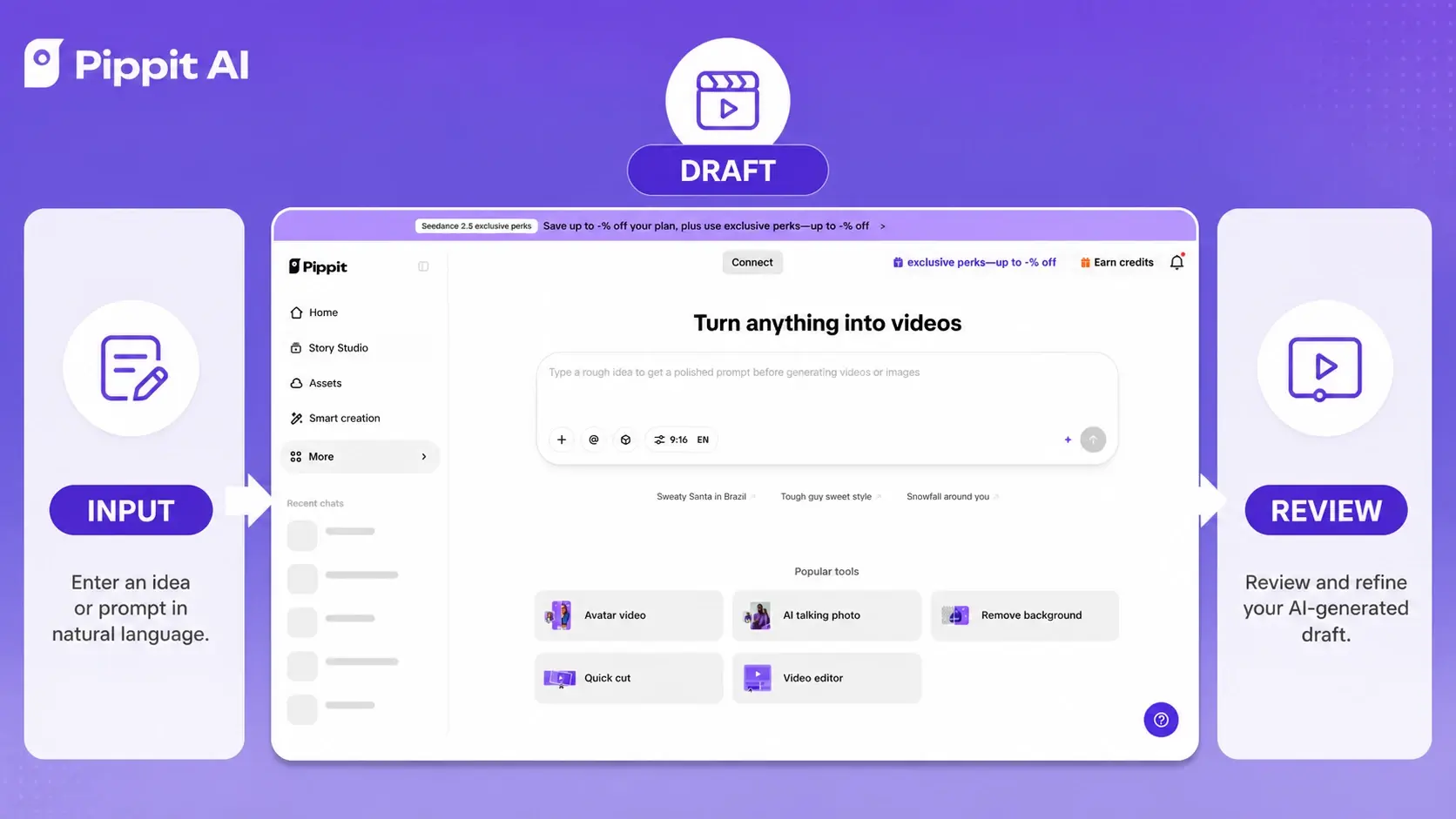Select the Sweaty Santa in Brazil suggestion
Viewport: 1456px width, 819px height.
706,497
